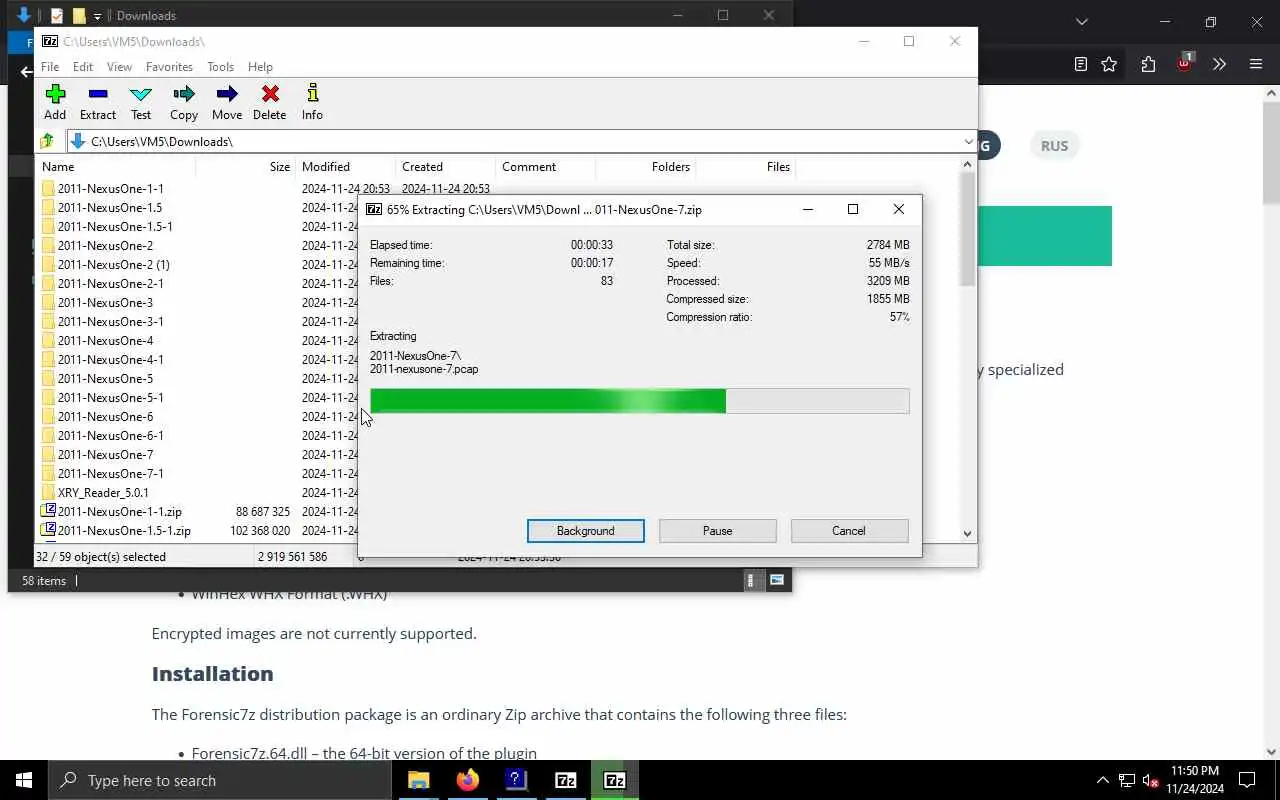Click the 7-Zip icon in the extraction dialog title
1280x800 pixels.
tap(374, 209)
